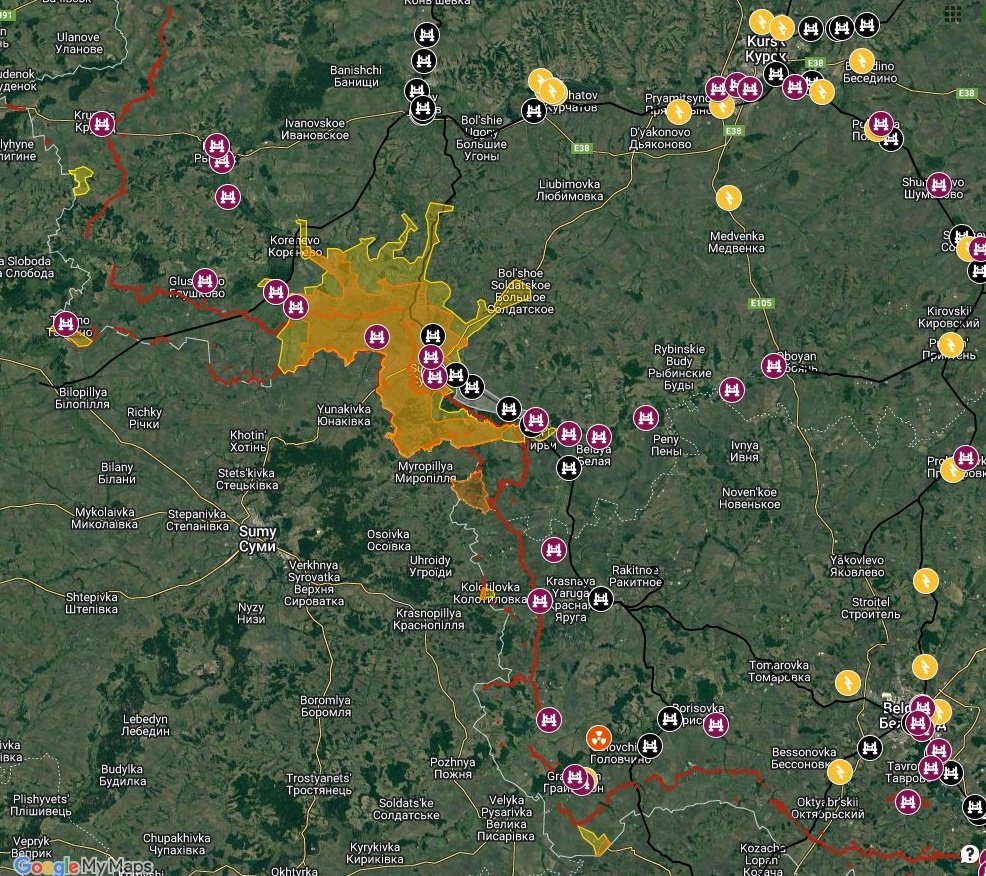Click the Sumy city label
The image size is (986, 876).
(x=257, y=539)
